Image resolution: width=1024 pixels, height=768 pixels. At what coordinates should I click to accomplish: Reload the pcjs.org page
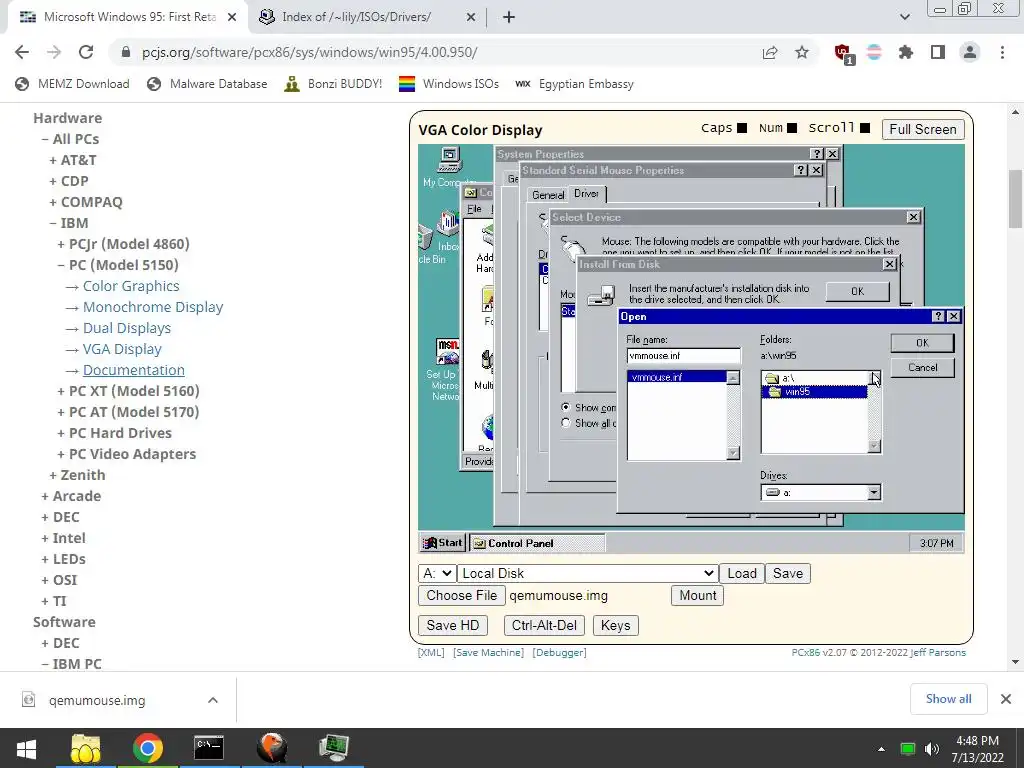click(86, 52)
